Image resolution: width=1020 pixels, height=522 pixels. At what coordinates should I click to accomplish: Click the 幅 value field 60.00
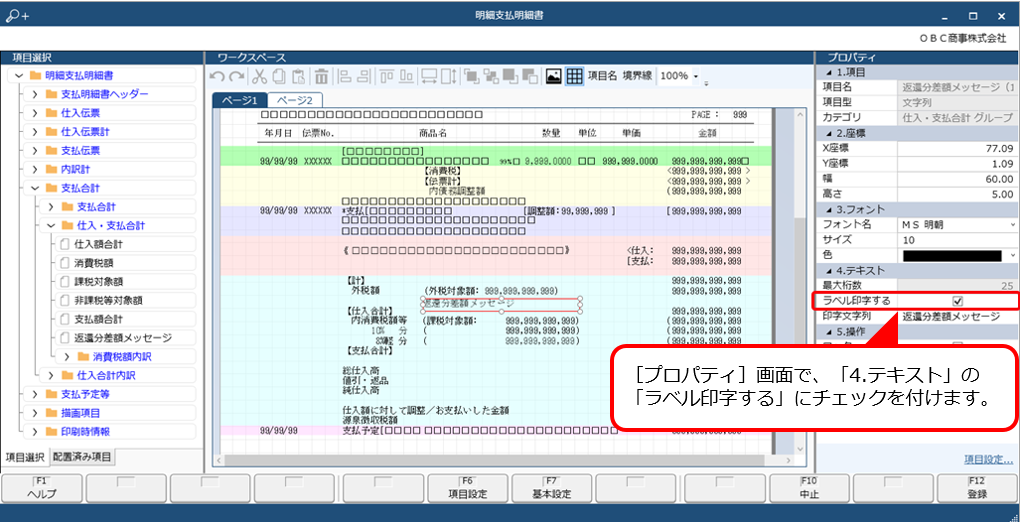[x=957, y=179]
